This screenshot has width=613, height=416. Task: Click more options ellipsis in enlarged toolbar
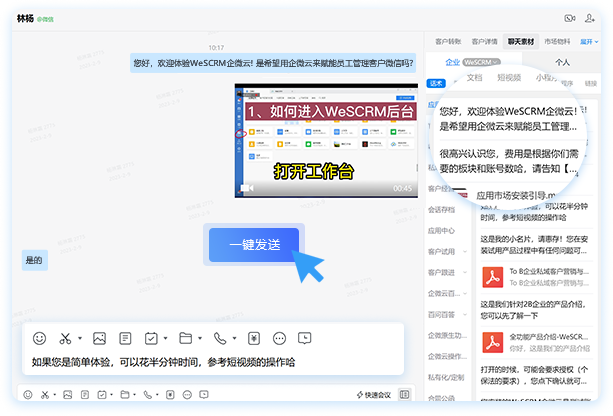[x=279, y=338]
